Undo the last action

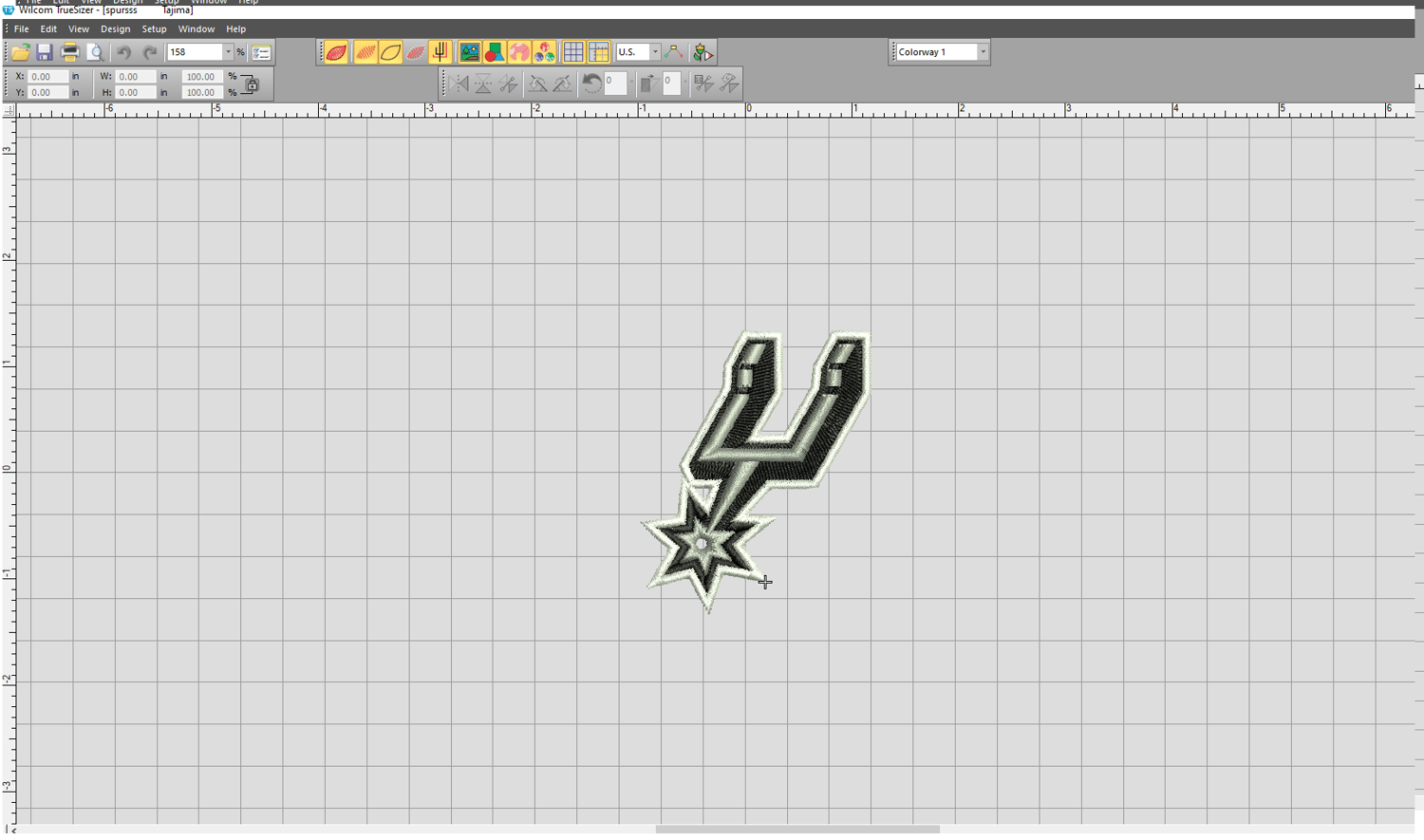coord(123,52)
